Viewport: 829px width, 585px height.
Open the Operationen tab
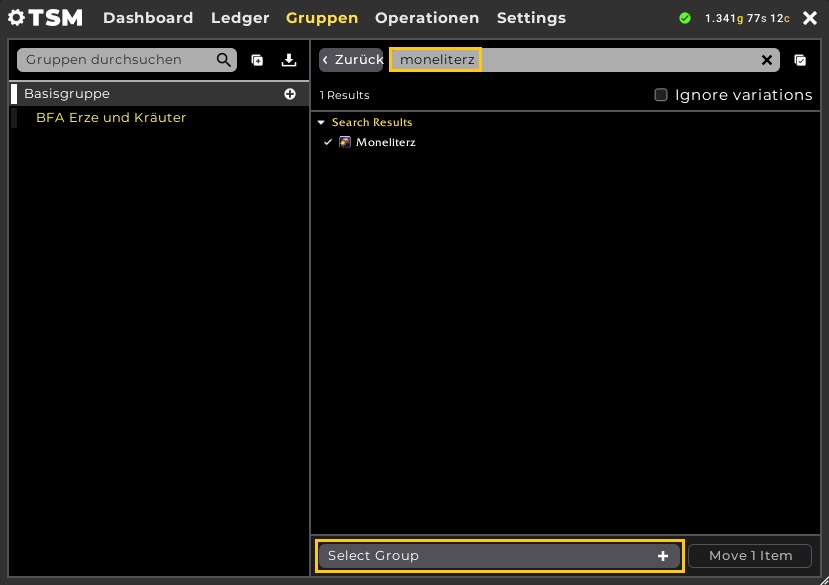click(427, 18)
